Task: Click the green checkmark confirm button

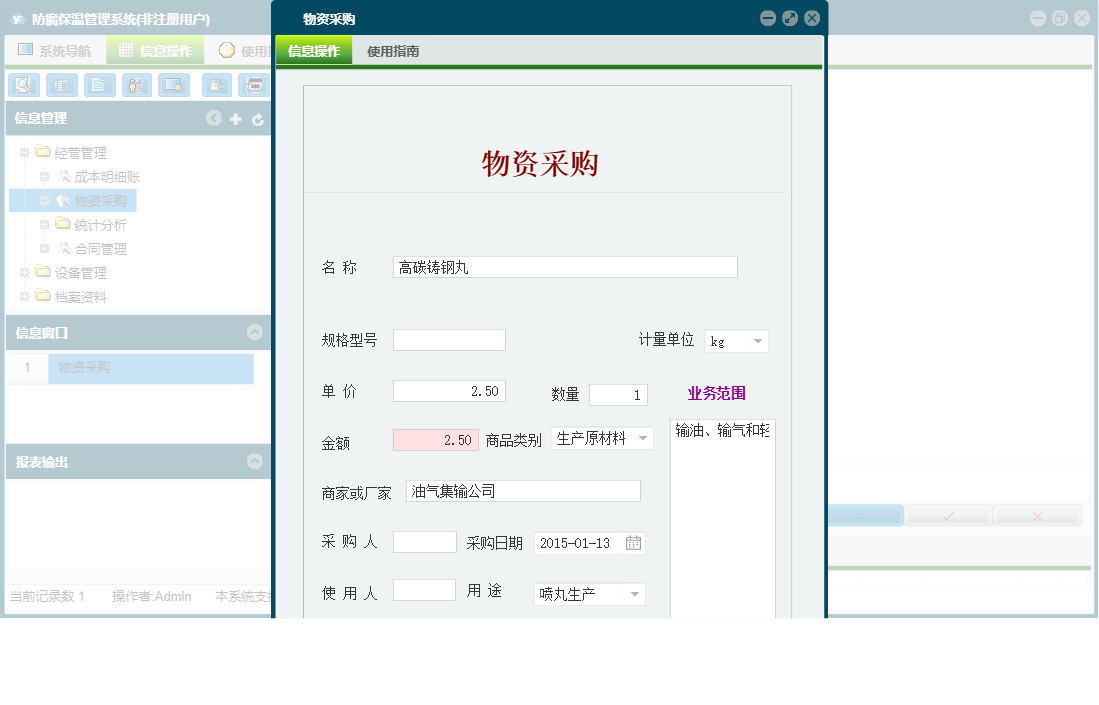Action: [x=947, y=515]
